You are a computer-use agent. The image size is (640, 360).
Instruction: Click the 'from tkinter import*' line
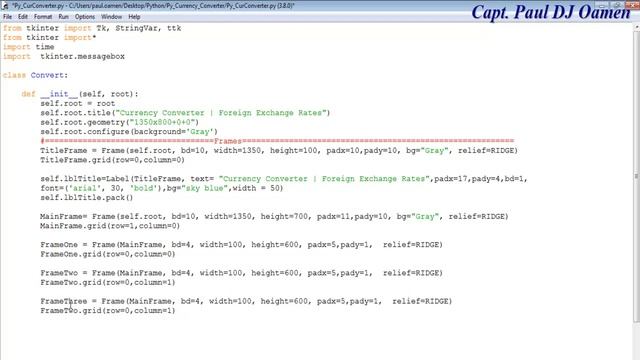50,38
